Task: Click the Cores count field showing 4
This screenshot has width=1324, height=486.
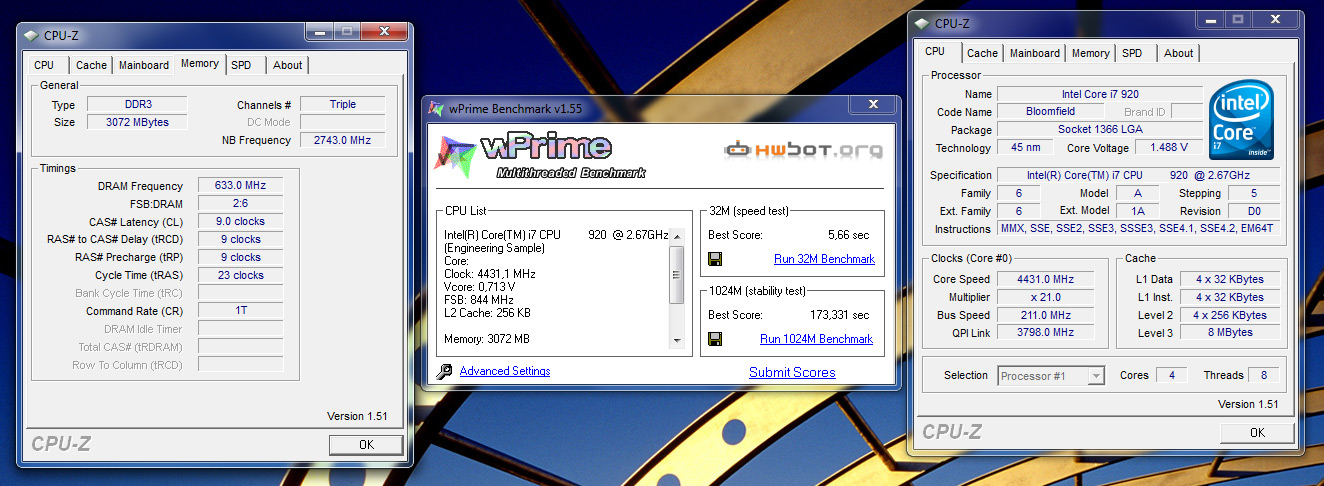Action: tap(1172, 375)
